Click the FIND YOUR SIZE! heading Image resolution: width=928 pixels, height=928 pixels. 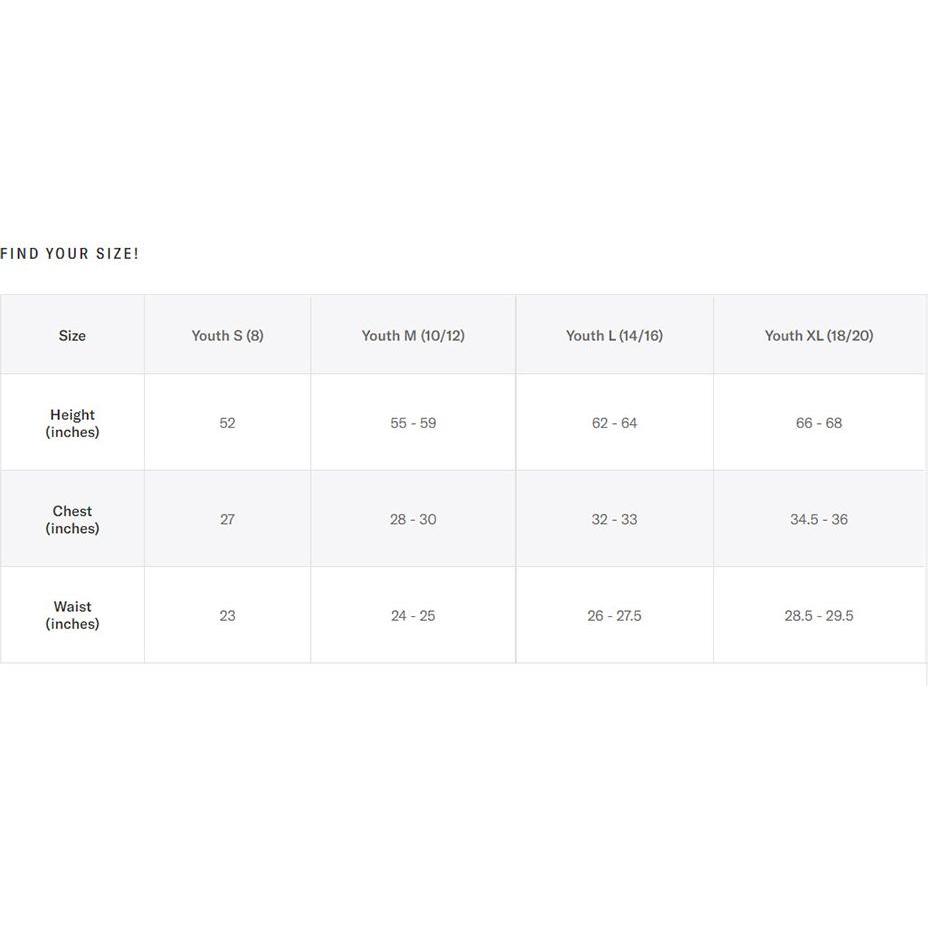69,254
